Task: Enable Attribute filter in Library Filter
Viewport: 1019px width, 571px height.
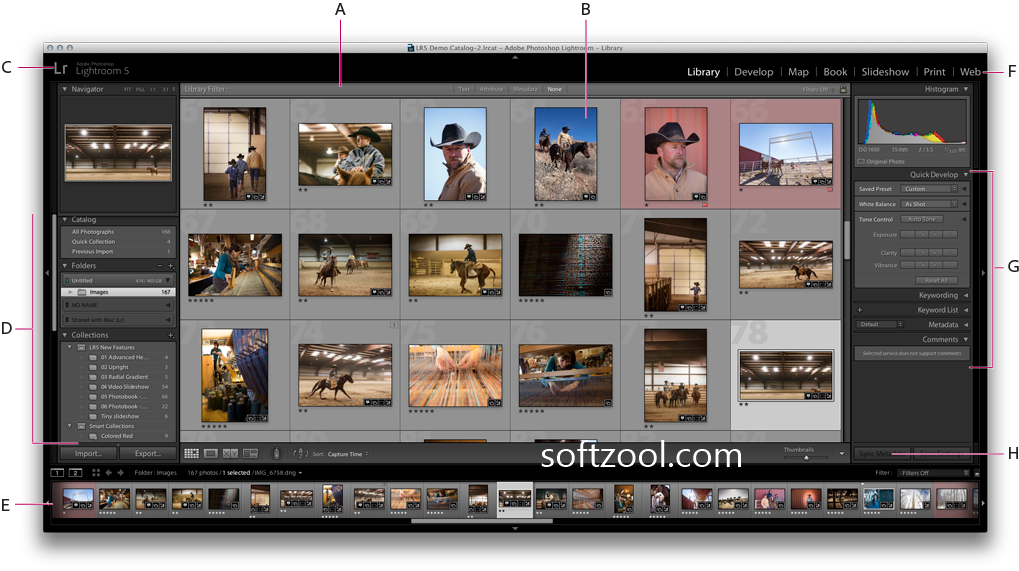Action: 491,89
